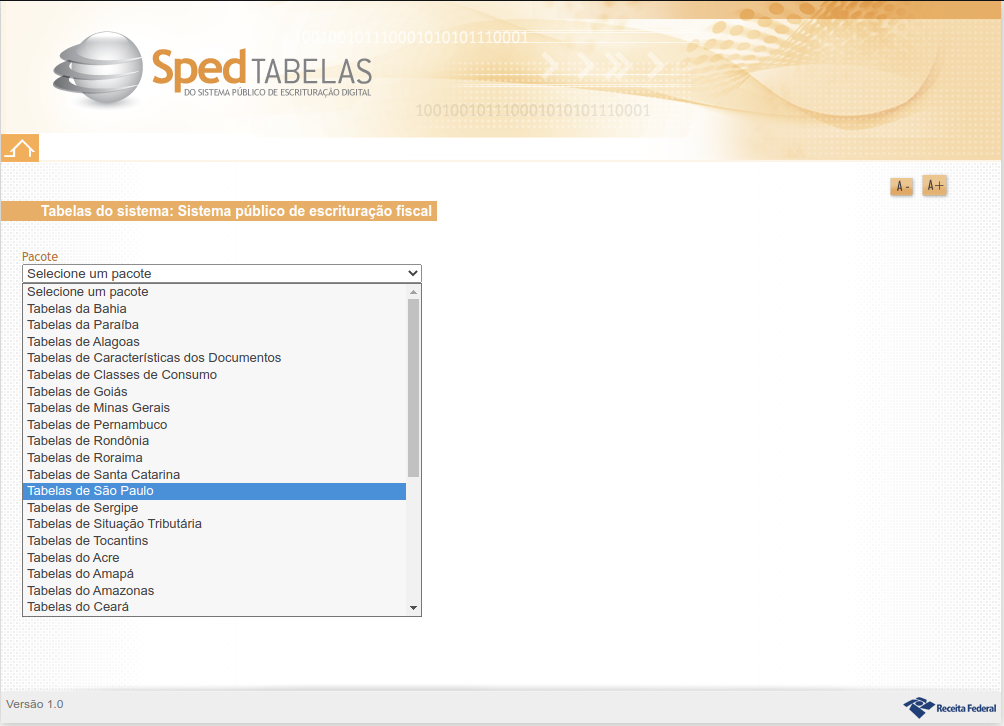
Task: Collapse the Pacote dropdown box
Action: coord(222,273)
